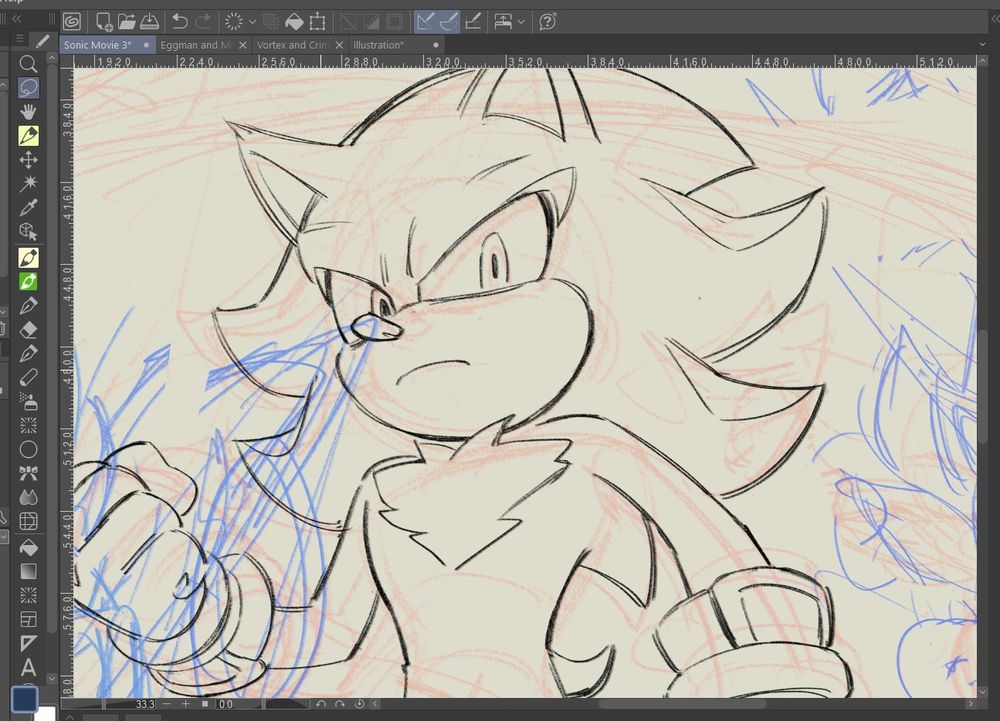Save the document with save icon
This screenshot has width=1000, height=721.
click(149, 22)
